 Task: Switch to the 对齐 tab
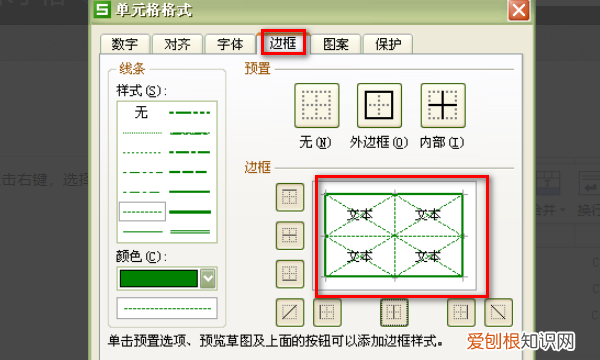(177, 44)
